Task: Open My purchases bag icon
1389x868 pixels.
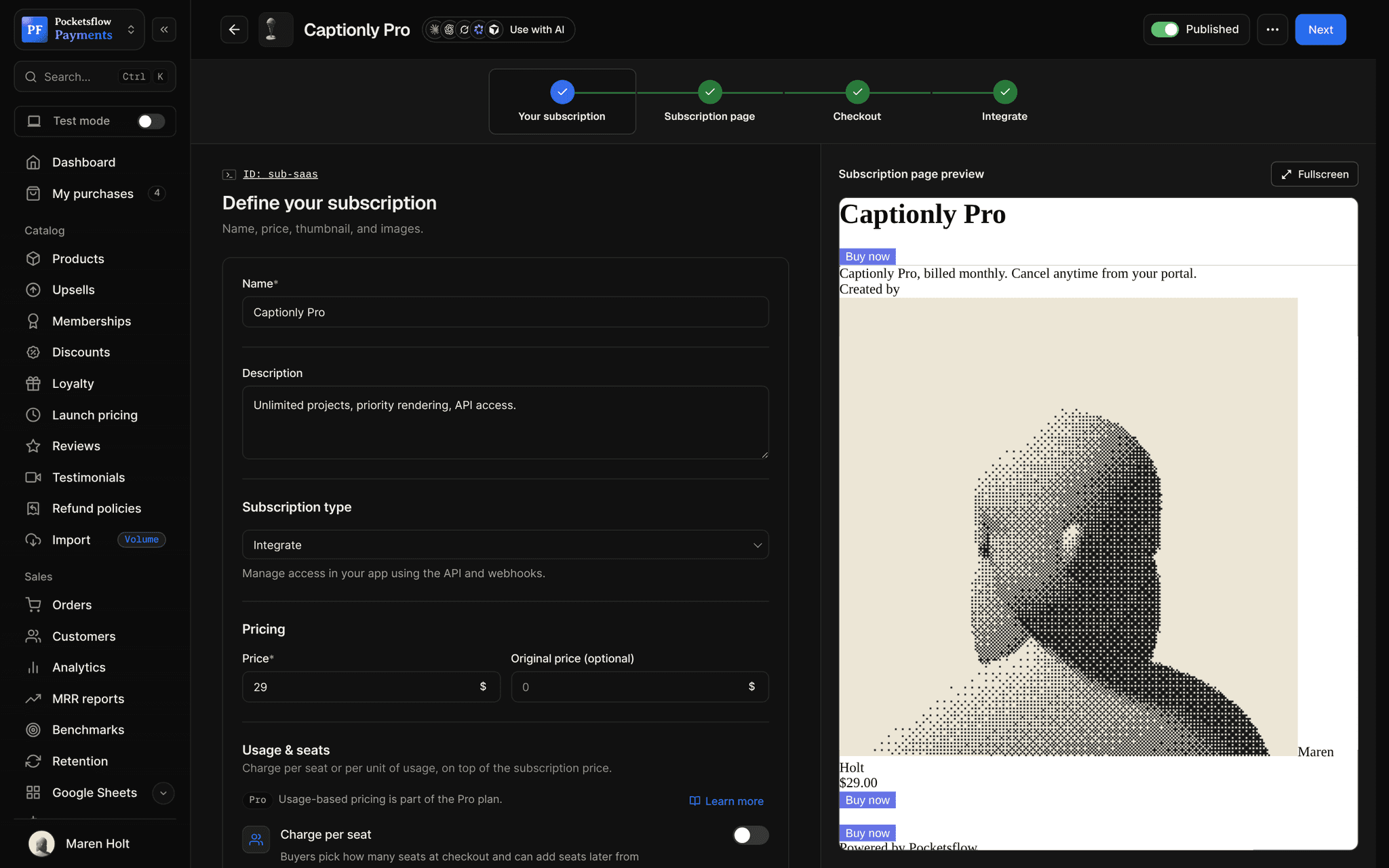Action: (33, 193)
